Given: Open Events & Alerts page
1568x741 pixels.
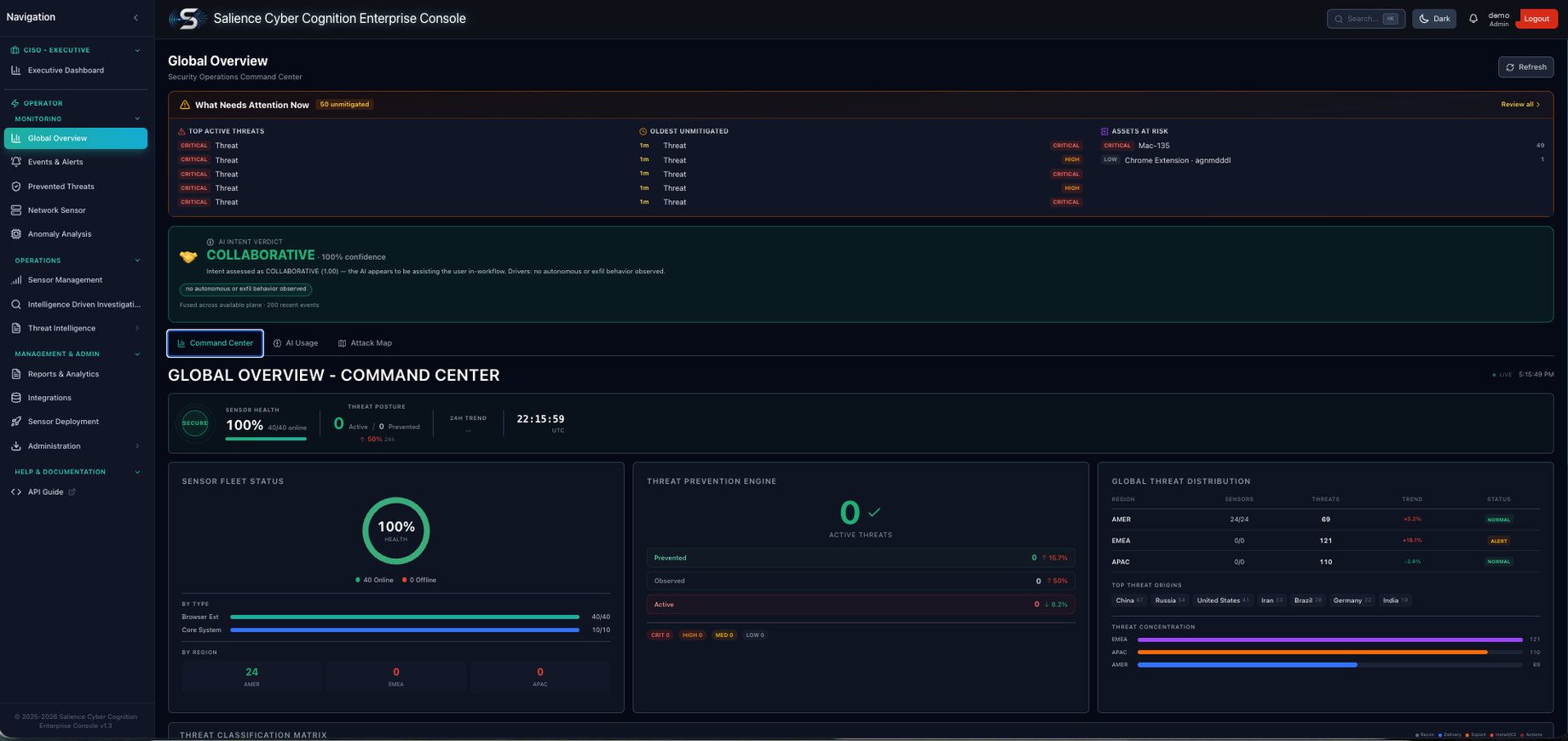Looking at the screenshot, I should (x=76, y=162).
